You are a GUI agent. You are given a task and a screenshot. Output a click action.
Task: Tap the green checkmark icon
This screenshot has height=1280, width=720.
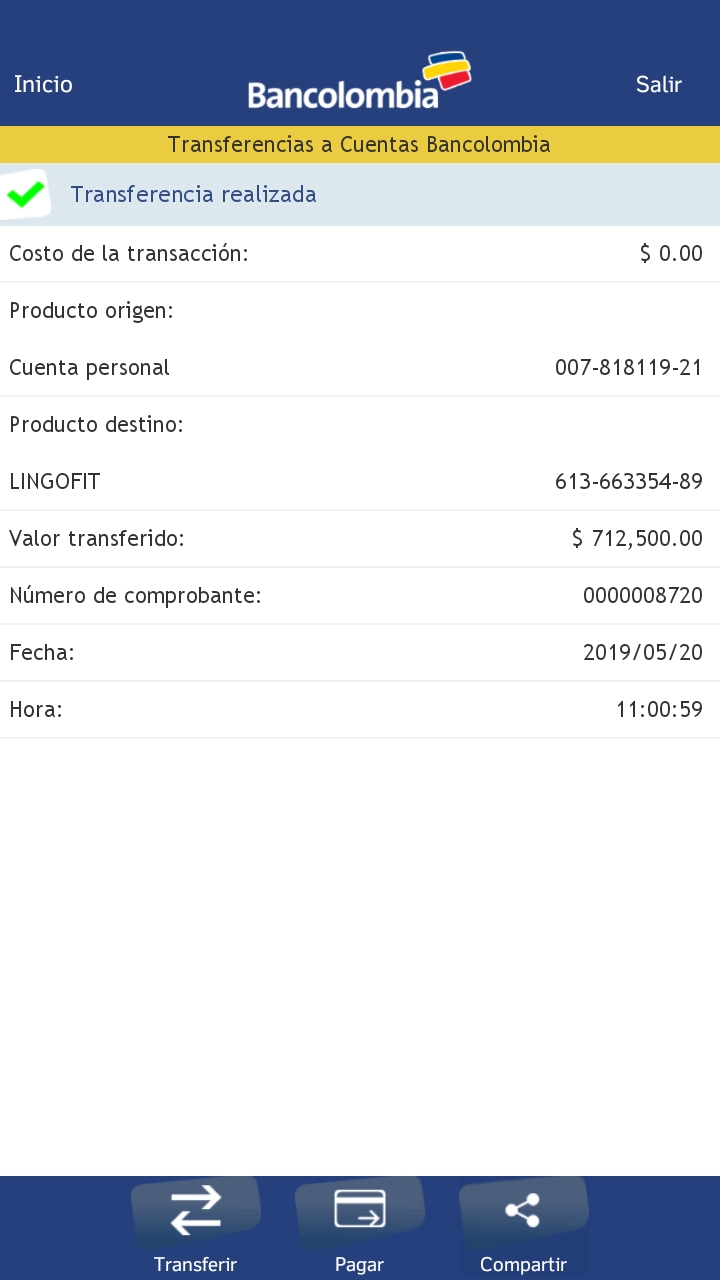(x=26, y=194)
